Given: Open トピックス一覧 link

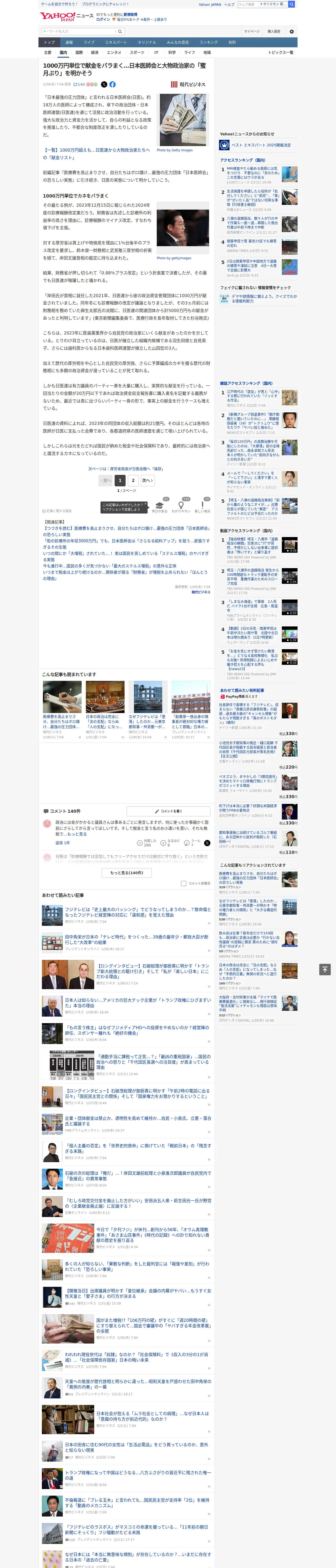Looking at the screenshot, I should pyautogui.click(x=281, y=52).
